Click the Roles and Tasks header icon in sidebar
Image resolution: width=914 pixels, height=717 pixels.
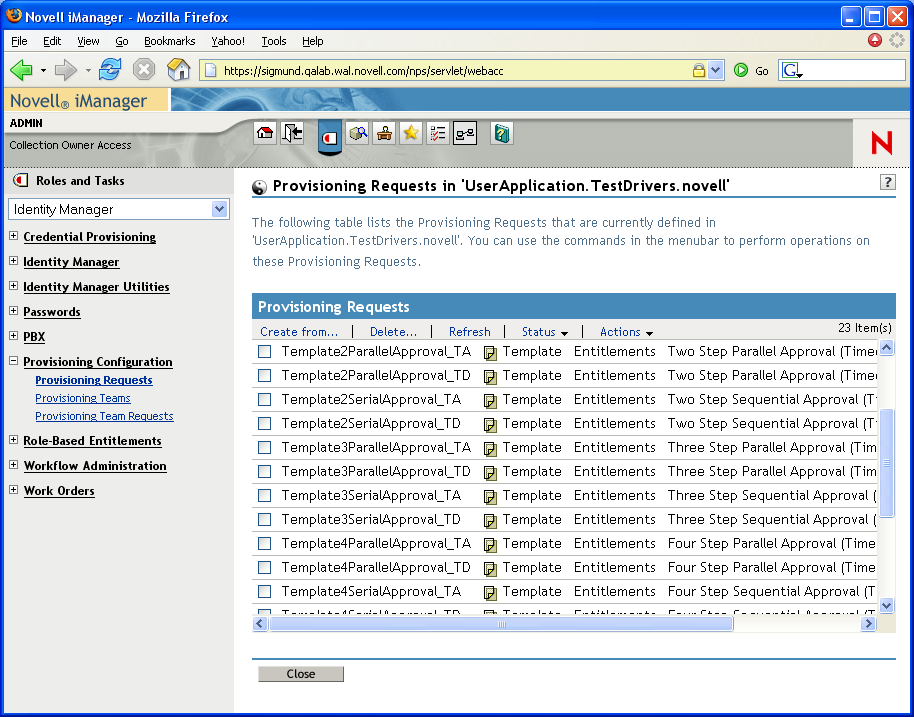click(21, 180)
